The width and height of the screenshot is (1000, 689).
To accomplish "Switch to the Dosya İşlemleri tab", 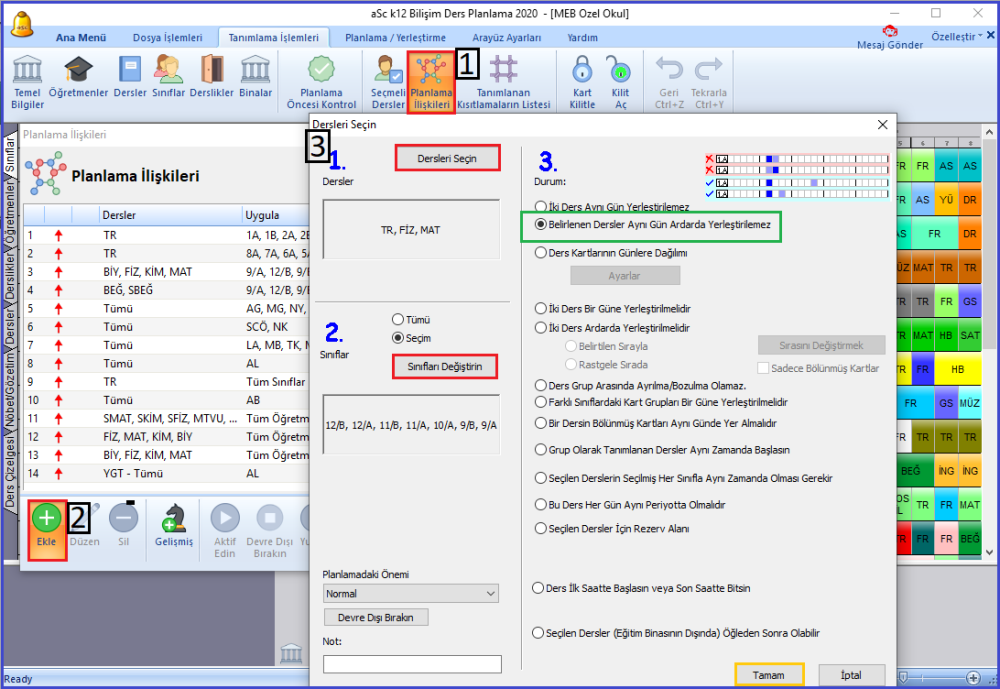I will point(167,38).
